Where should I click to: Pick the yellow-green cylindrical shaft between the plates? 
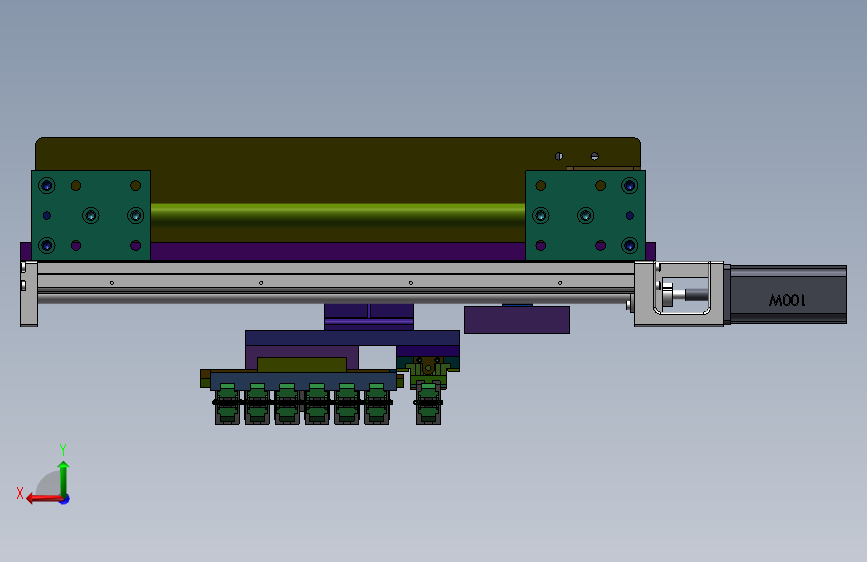click(338, 214)
